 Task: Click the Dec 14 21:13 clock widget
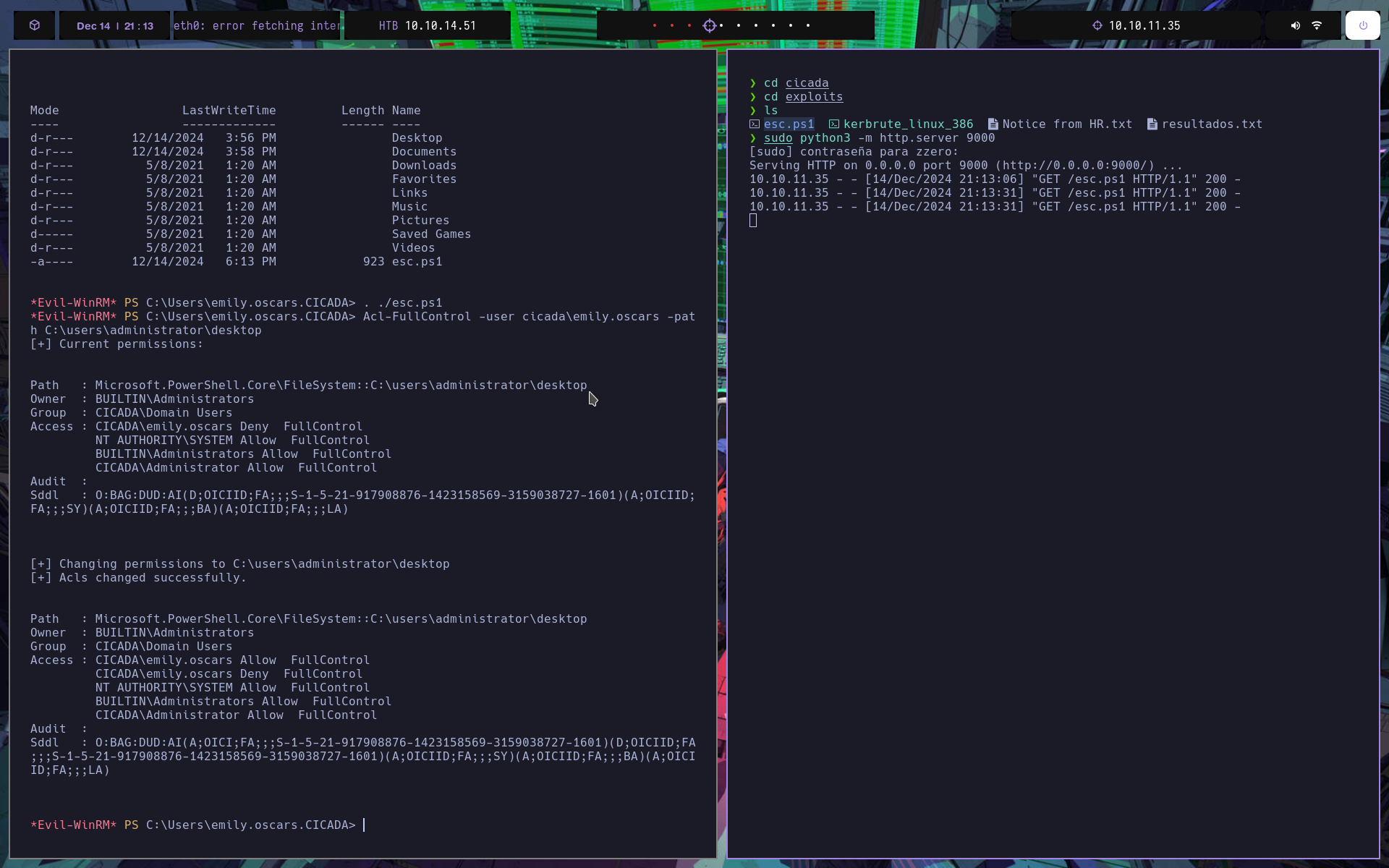click(x=115, y=25)
